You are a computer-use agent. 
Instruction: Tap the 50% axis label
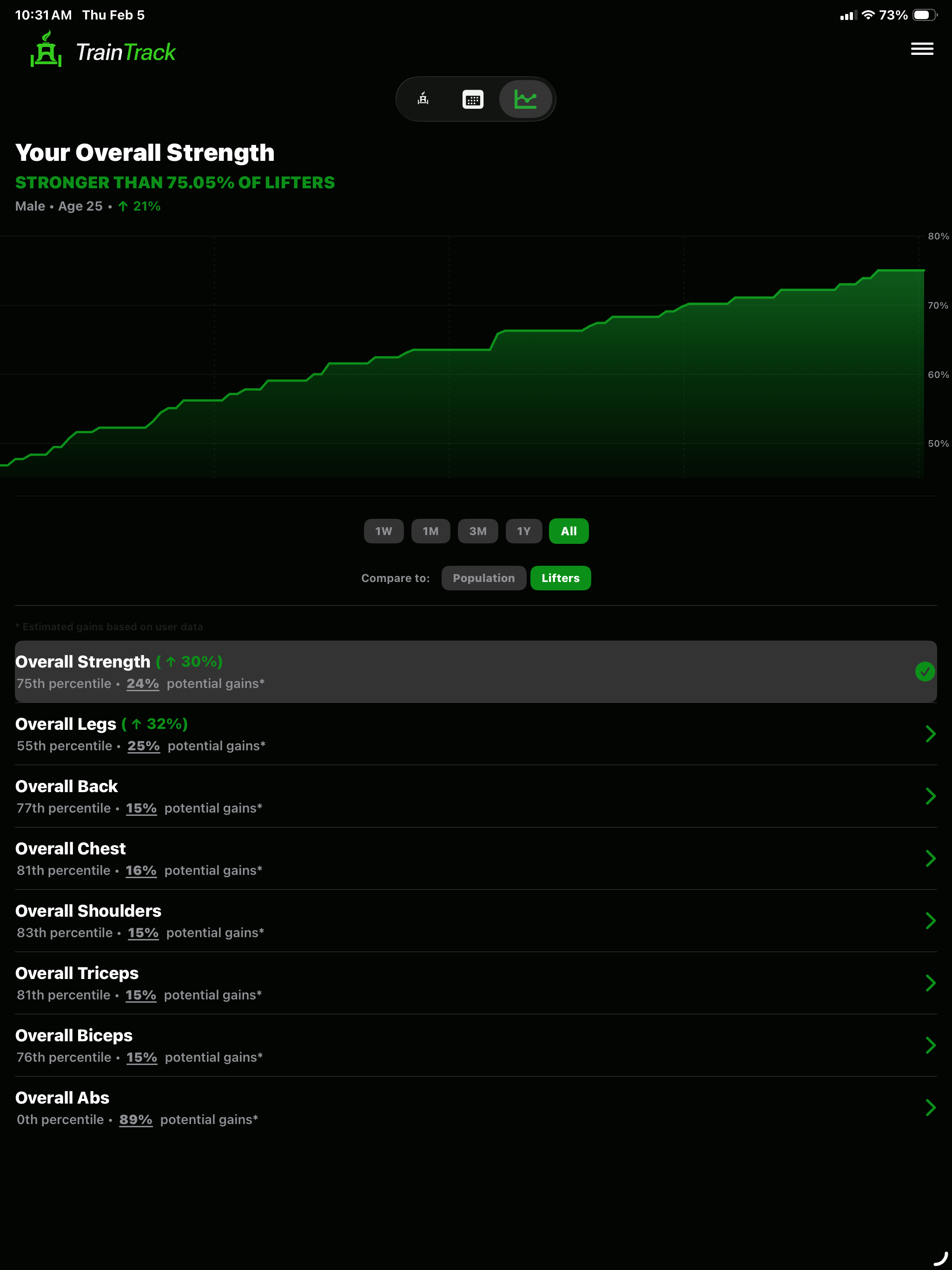pyautogui.click(x=938, y=444)
